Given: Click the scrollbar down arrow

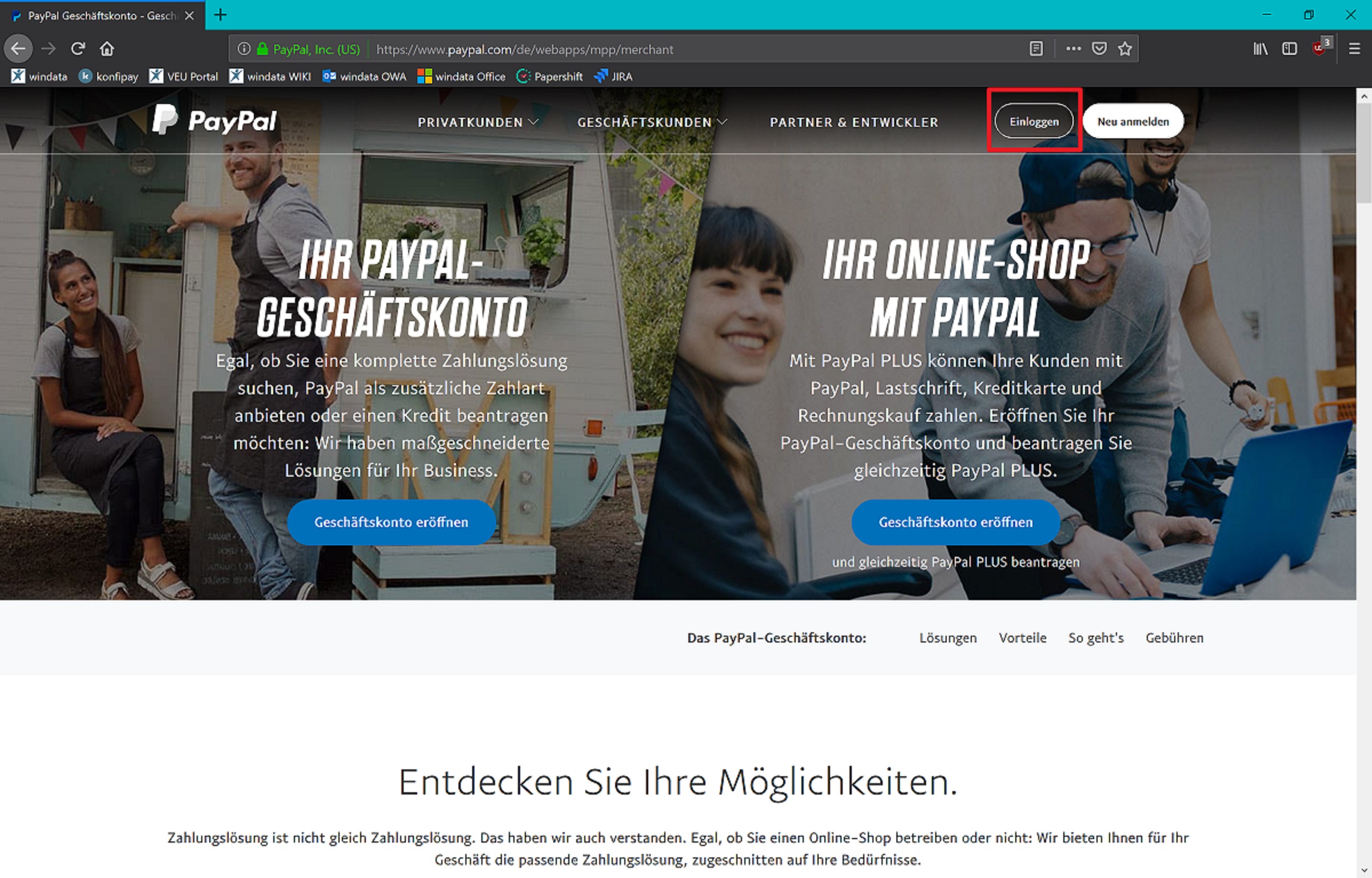Looking at the screenshot, I should tap(1364, 871).
